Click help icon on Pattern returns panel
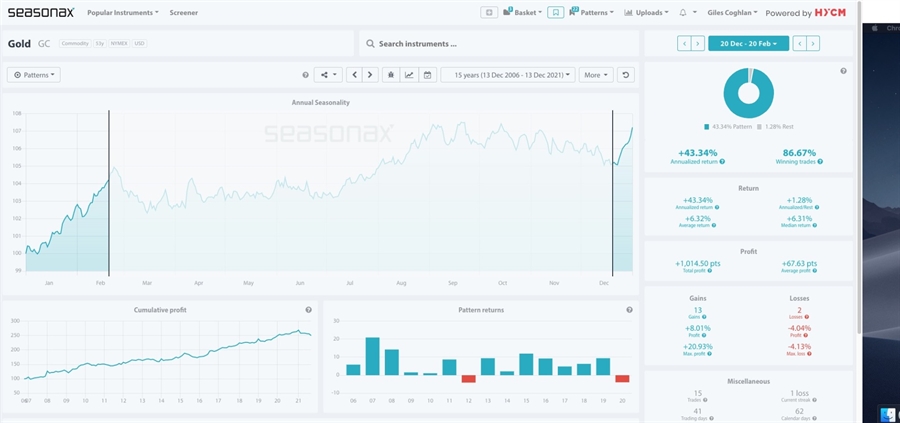The width and height of the screenshot is (900, 423). (x=629, y=310)
